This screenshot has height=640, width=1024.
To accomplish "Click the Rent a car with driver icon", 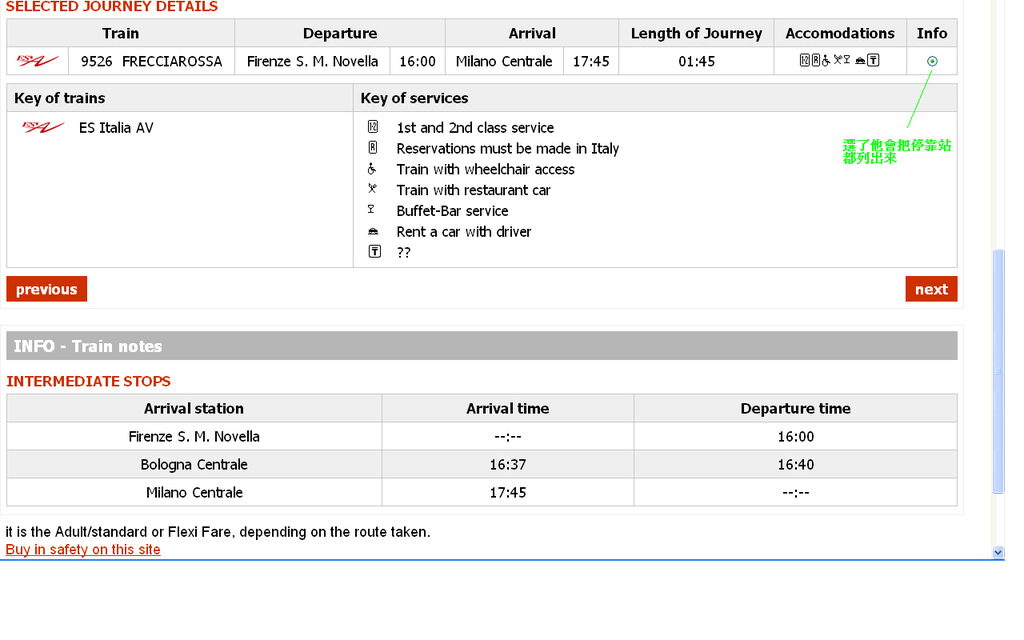I will [373, 231].
